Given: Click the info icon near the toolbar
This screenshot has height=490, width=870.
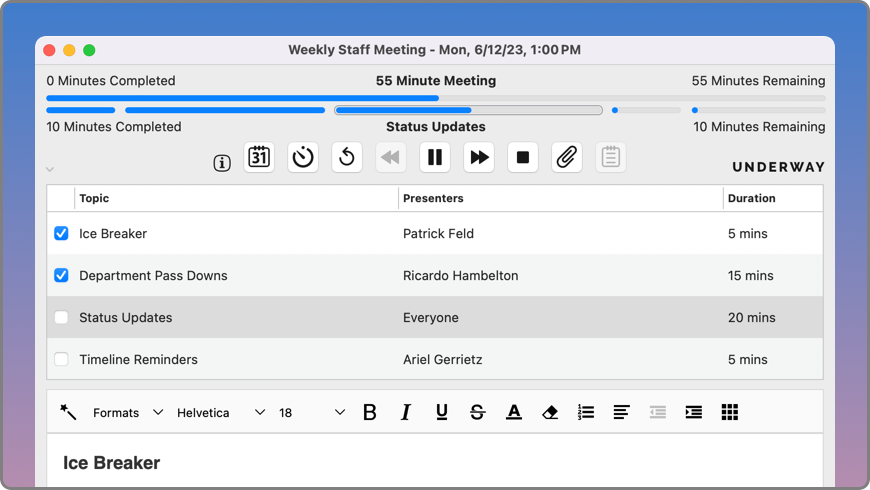Looking at the screenshot, I should [x=222, y=163].
